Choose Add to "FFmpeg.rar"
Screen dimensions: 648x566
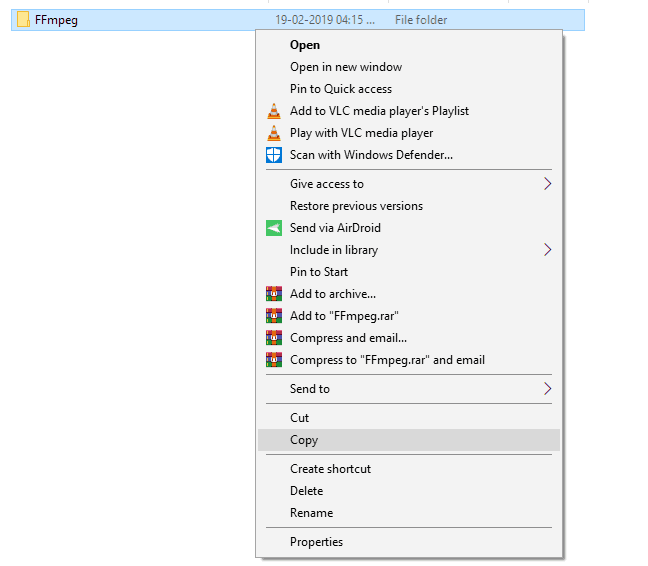[x=409, y=316]
